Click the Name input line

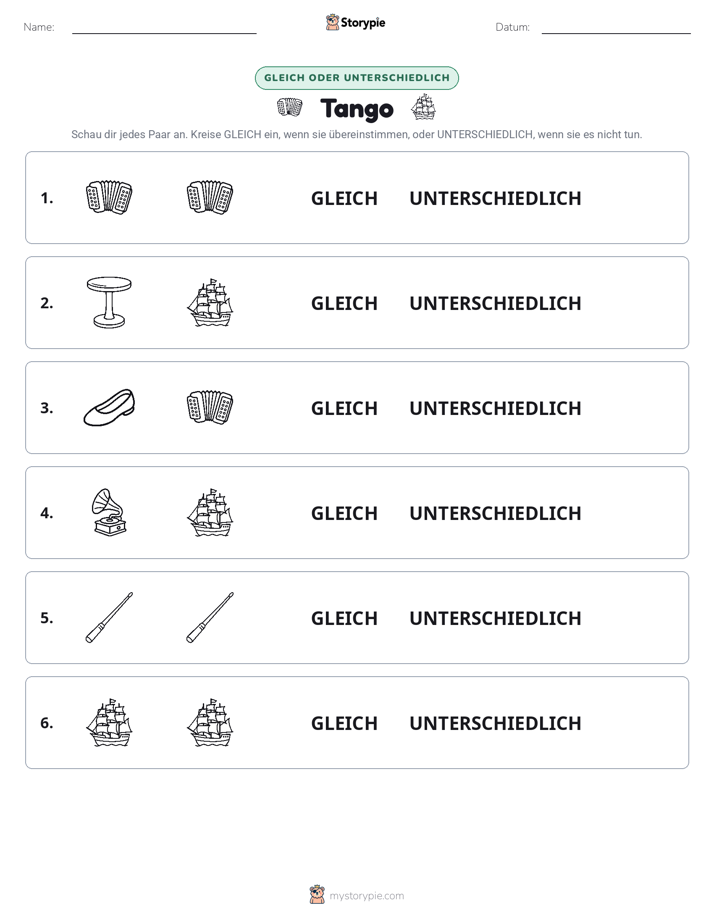[164, 28]
